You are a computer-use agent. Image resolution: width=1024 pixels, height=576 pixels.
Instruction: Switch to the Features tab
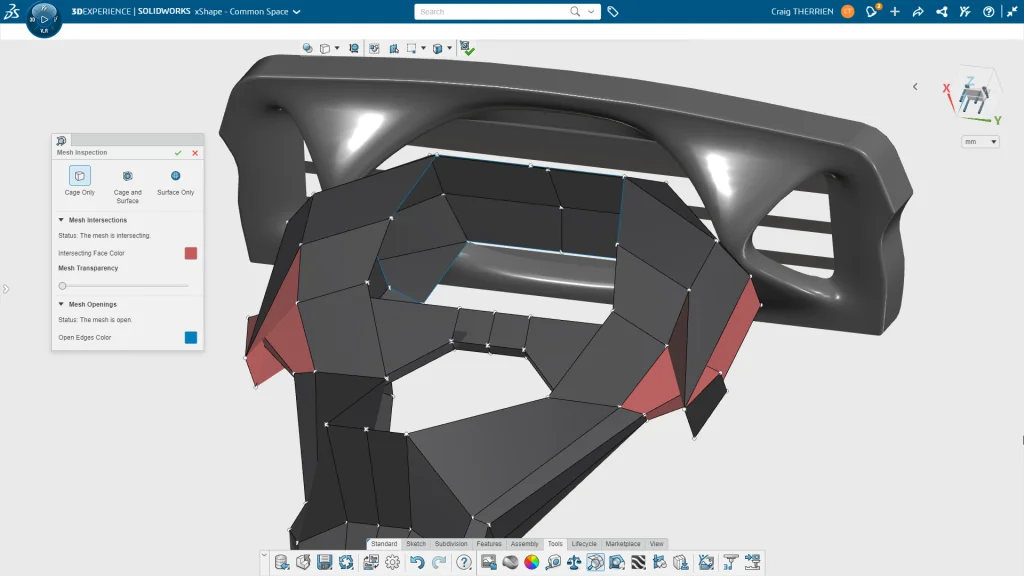coord(489,544)
